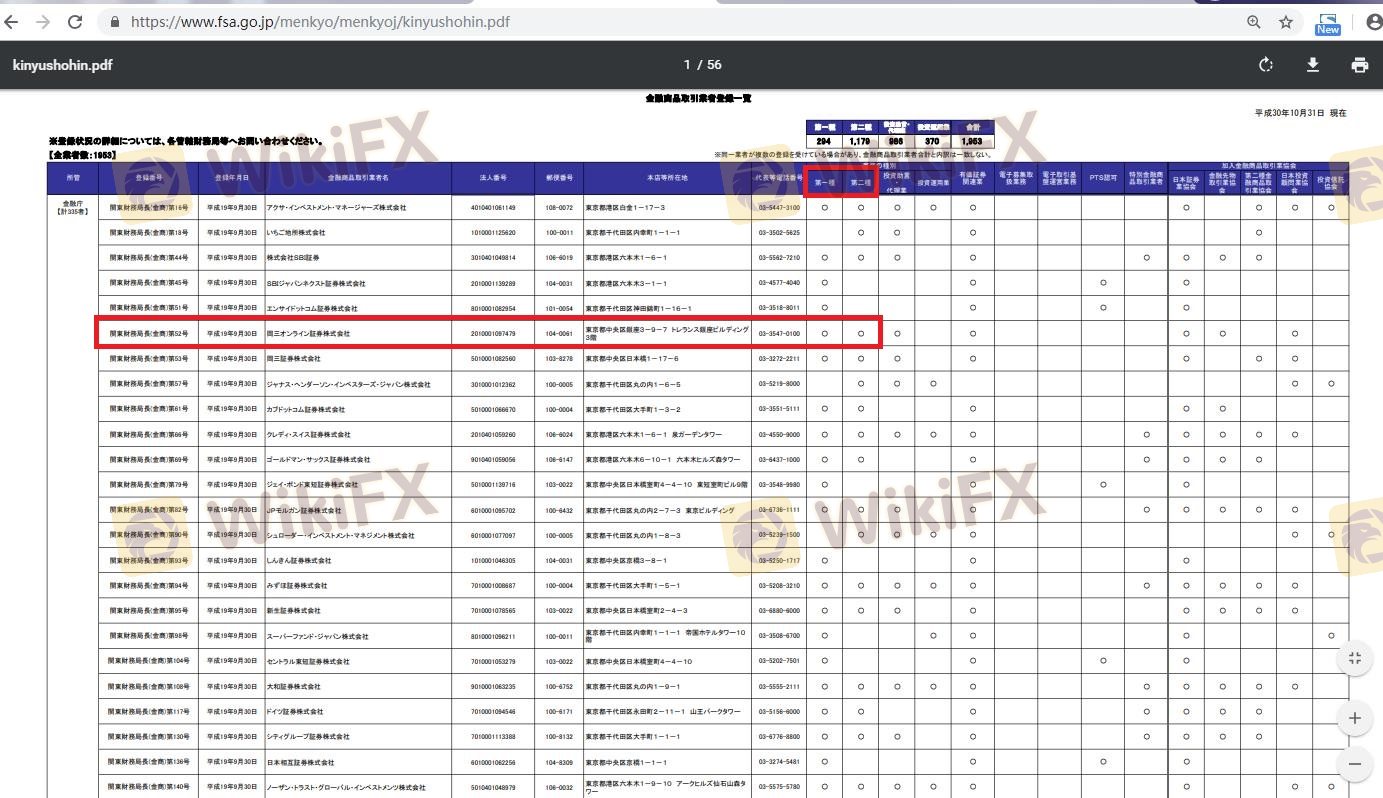Open the extension labeled New
Viewport: 1383px width, 798px height.
coord(1328,24)
